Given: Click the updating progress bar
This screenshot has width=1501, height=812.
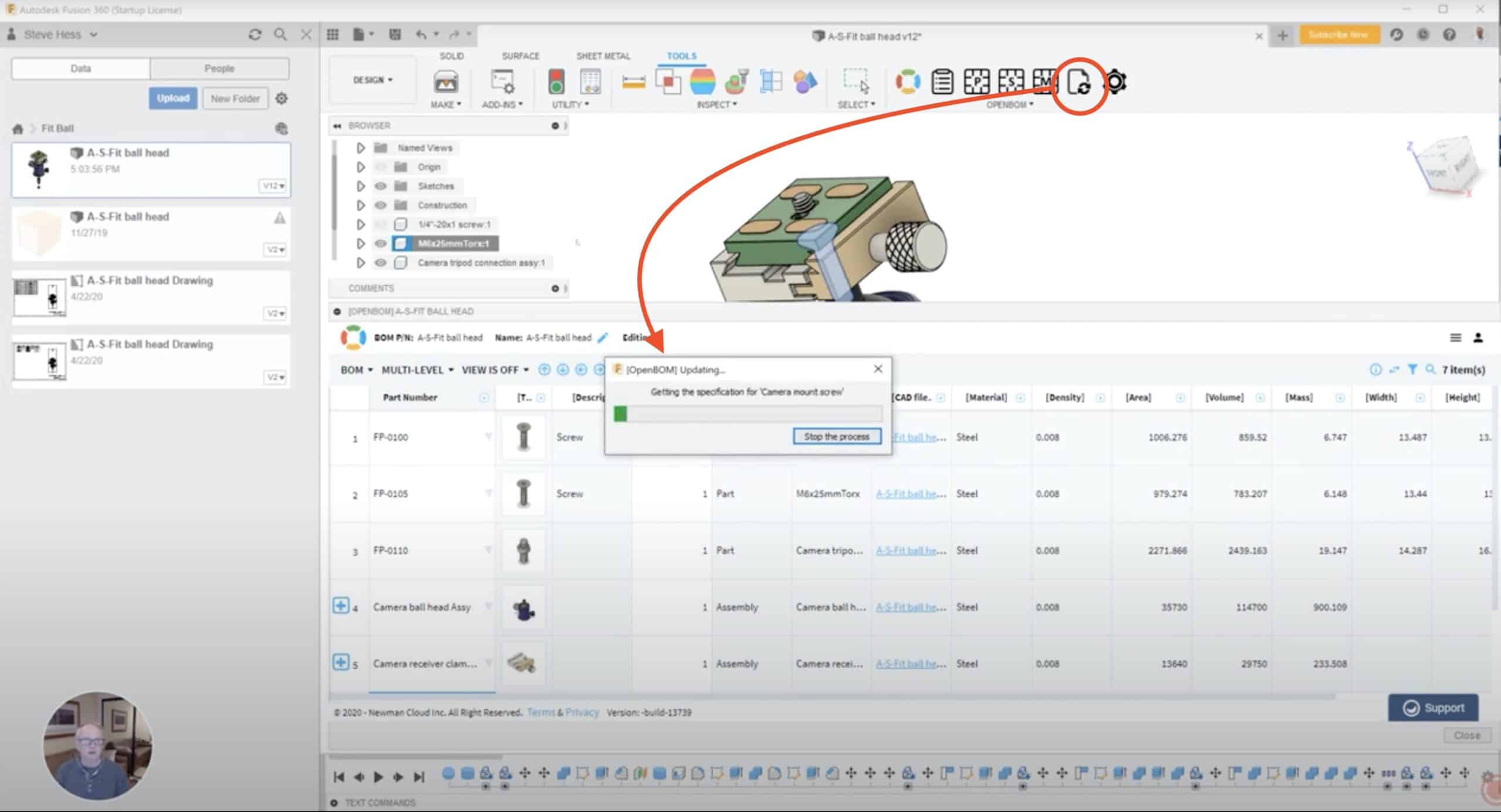Looking at the screenshot, I should [748, 414].
